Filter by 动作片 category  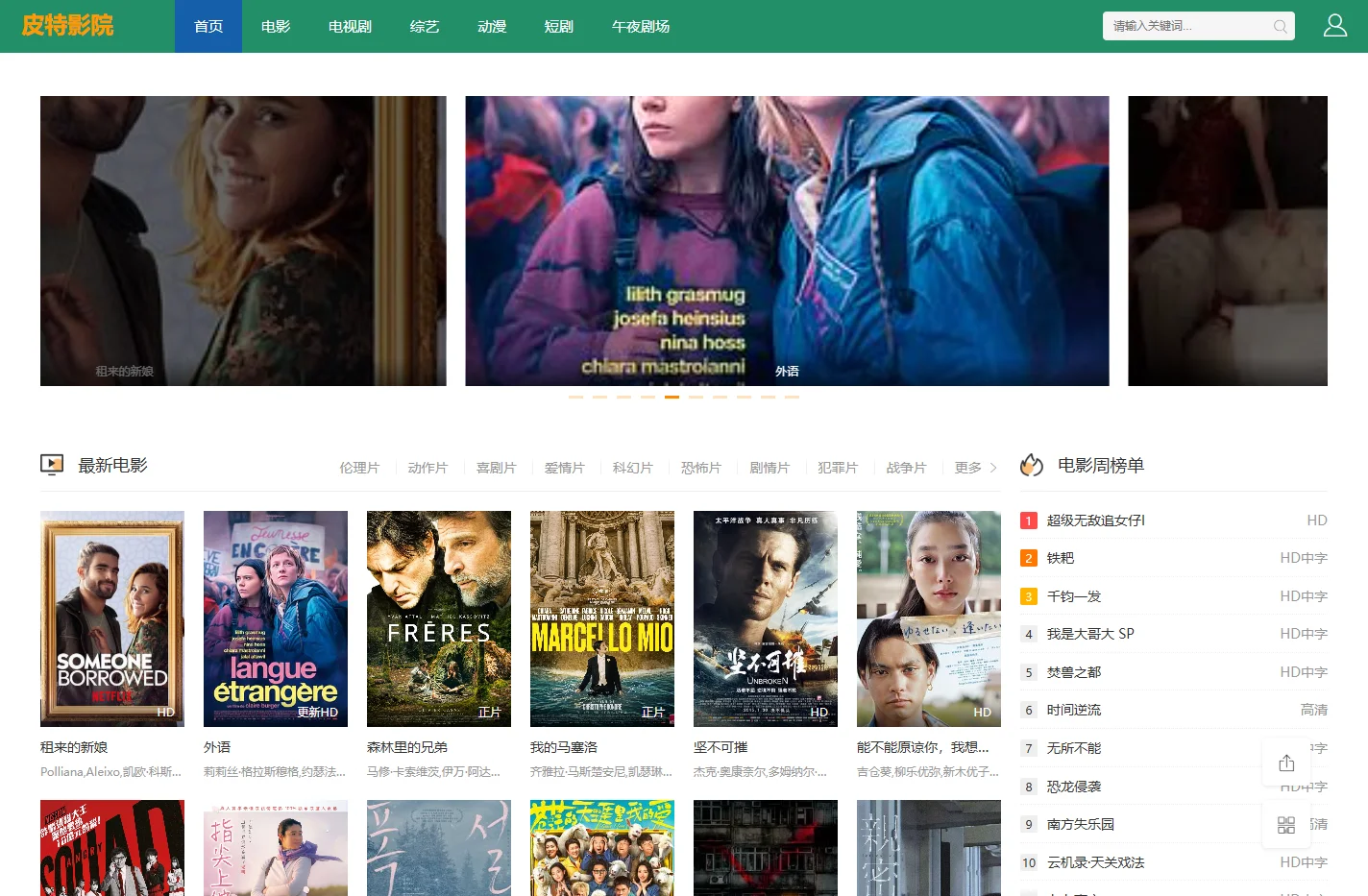pos(427,468)
